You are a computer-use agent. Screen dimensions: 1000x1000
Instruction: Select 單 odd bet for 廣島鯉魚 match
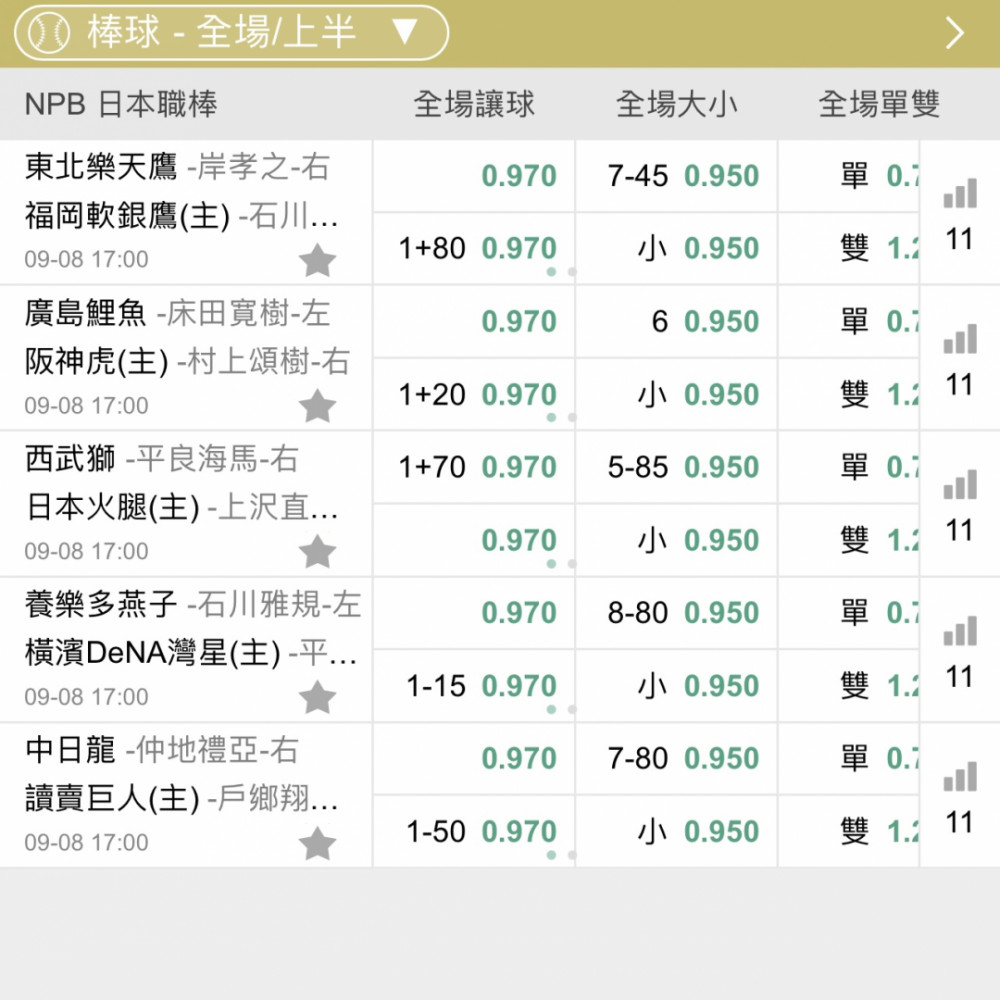point(849,321)
